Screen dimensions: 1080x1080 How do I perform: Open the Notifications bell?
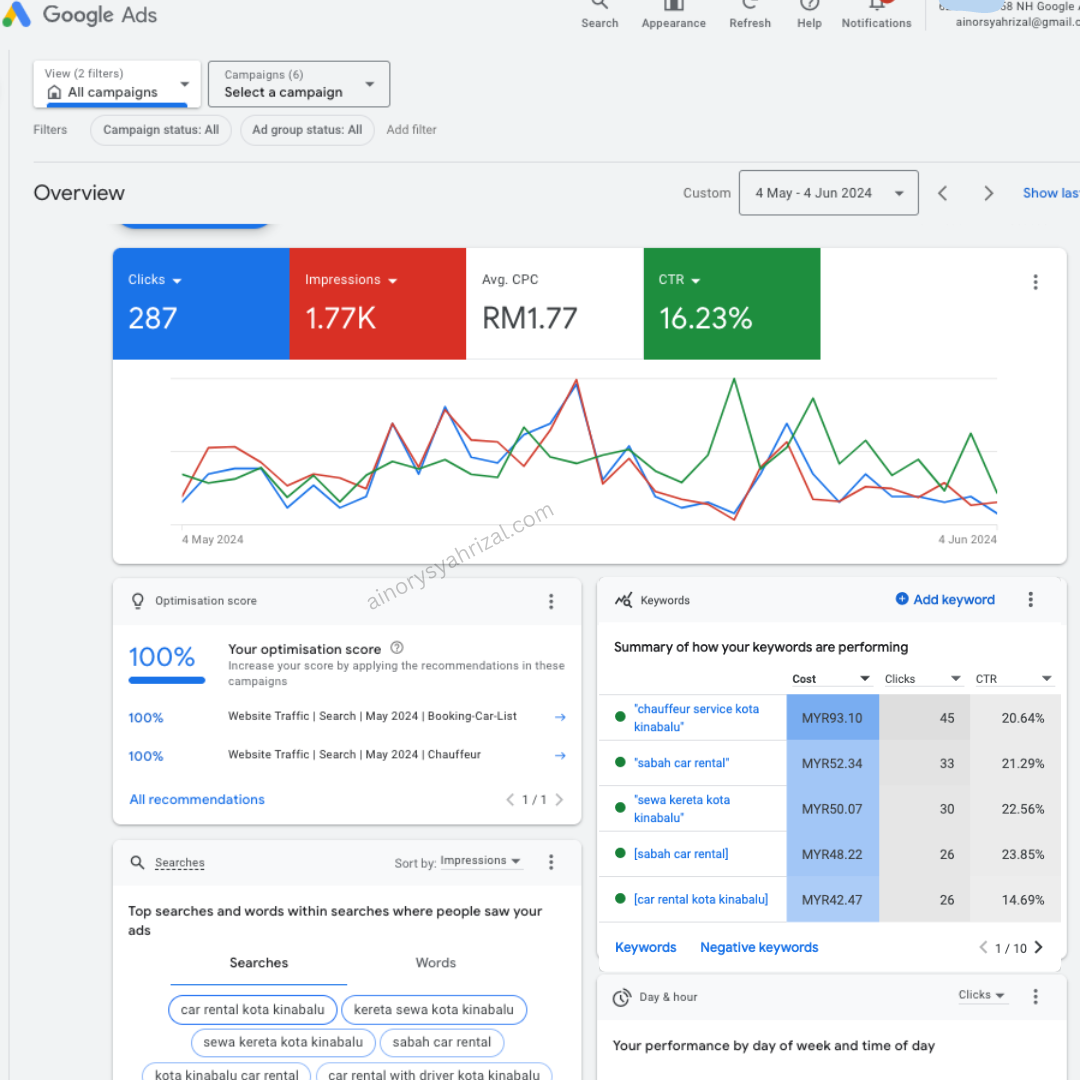[x=876, y=6]
